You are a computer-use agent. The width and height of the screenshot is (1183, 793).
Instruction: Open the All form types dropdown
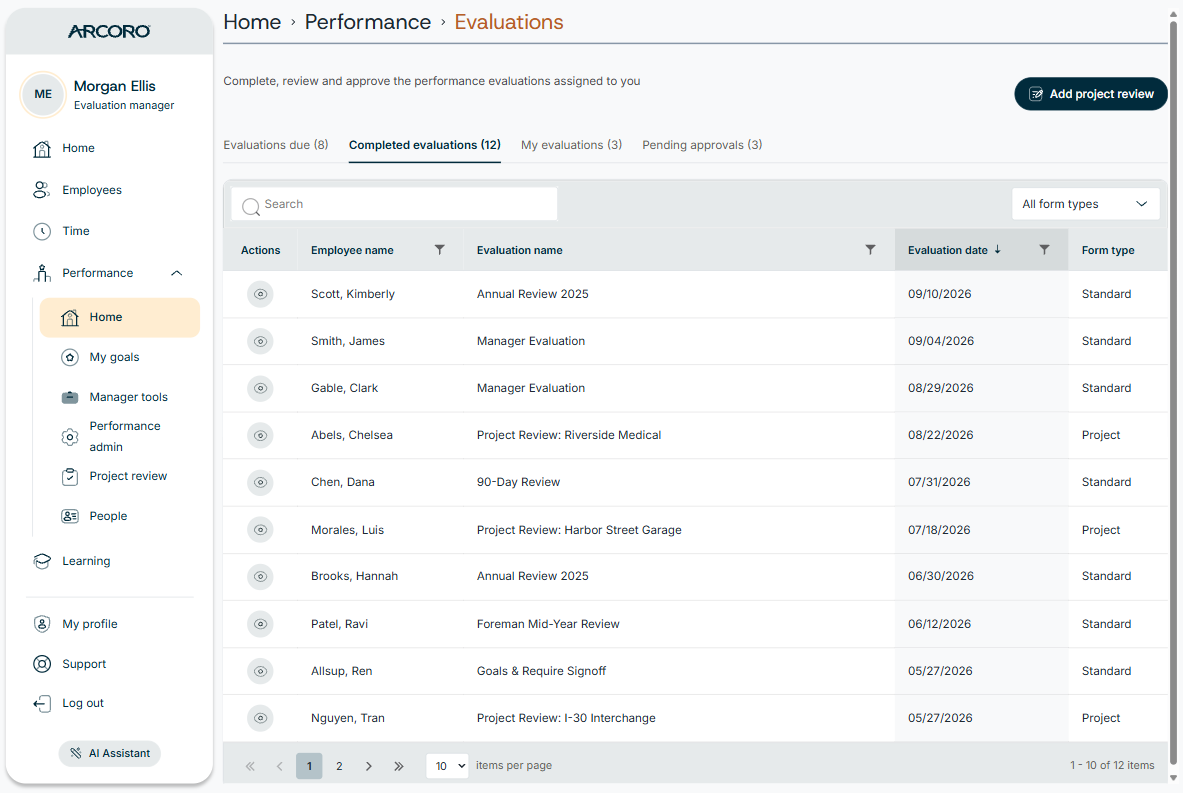pos(1085,204)
